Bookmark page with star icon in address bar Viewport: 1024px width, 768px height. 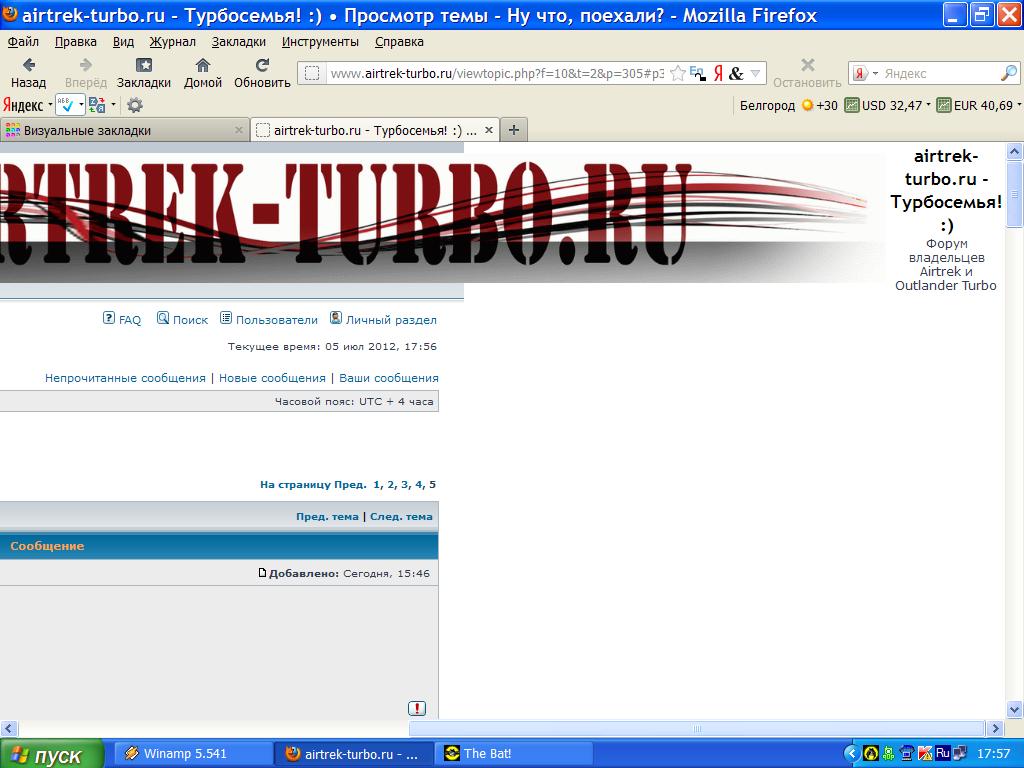(678, 73)
